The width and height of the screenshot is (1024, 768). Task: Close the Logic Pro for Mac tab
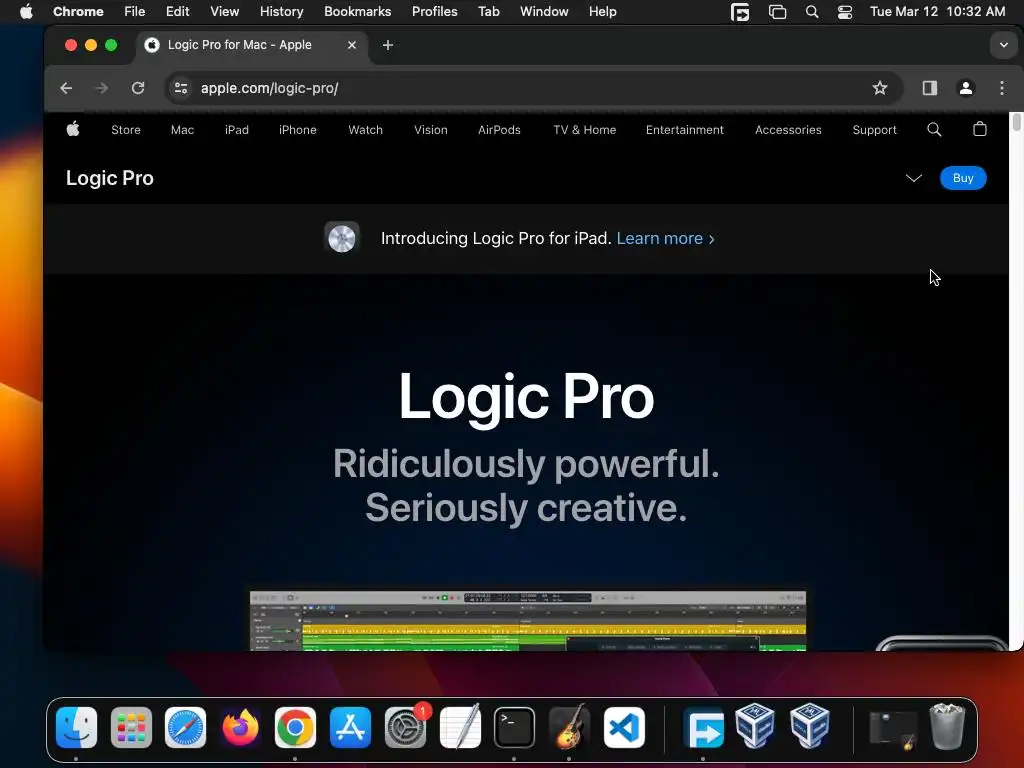tap(351, 45)
